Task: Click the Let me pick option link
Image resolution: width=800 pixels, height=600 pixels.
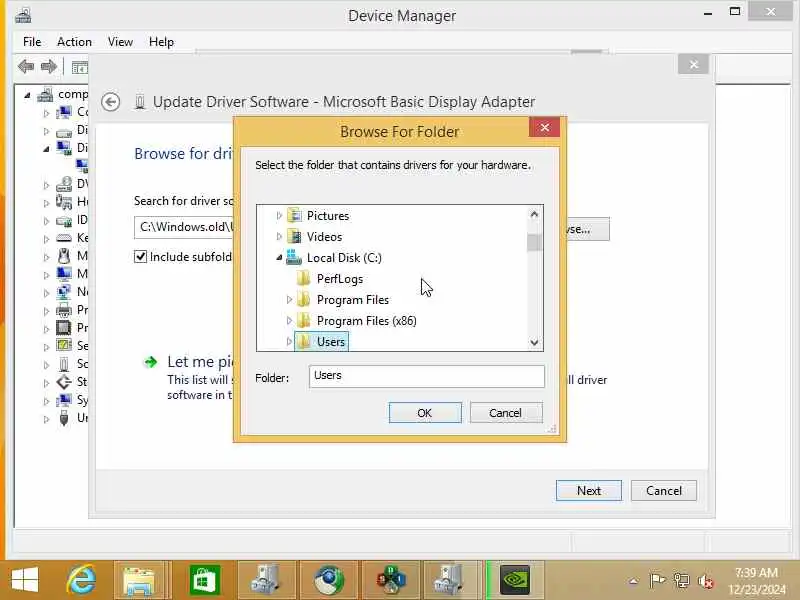Action: pyautogui.click(x=201, y=362)
